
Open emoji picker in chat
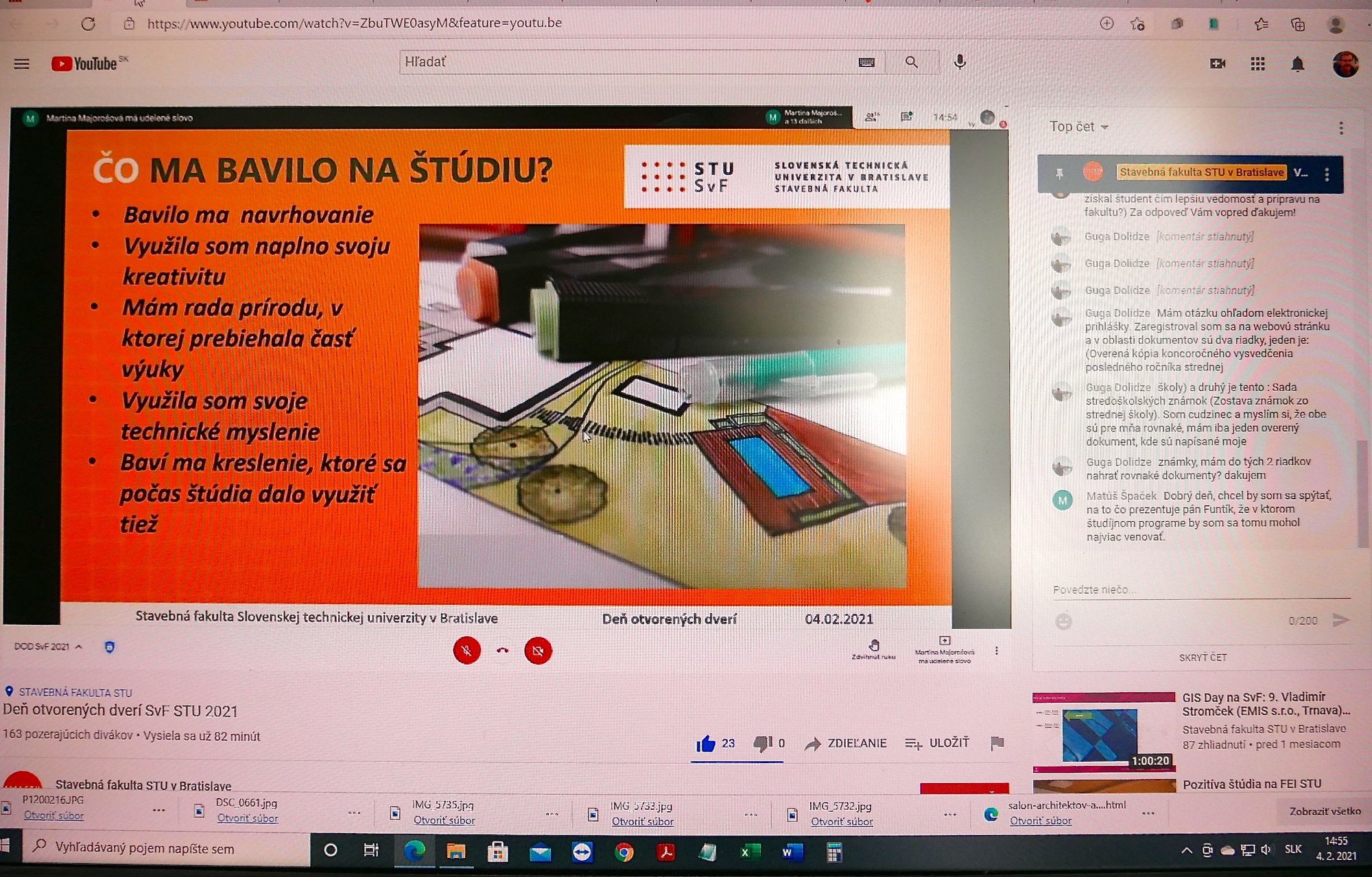click(1063, 621)
